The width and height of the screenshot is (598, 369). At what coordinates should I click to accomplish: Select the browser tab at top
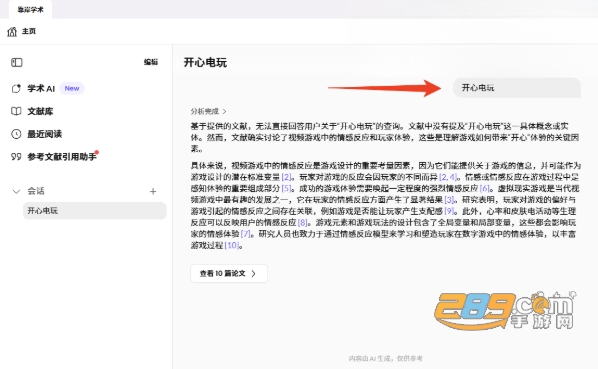pos(31,10)
